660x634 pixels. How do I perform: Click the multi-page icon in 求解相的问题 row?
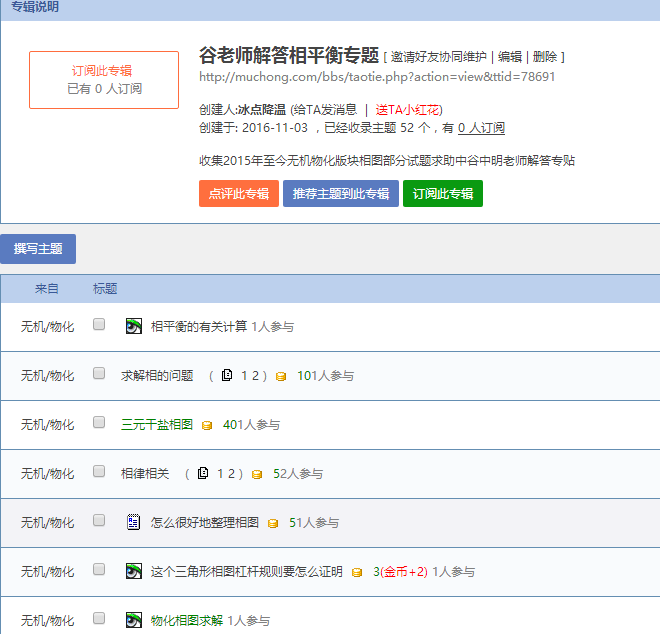[227, 375]
